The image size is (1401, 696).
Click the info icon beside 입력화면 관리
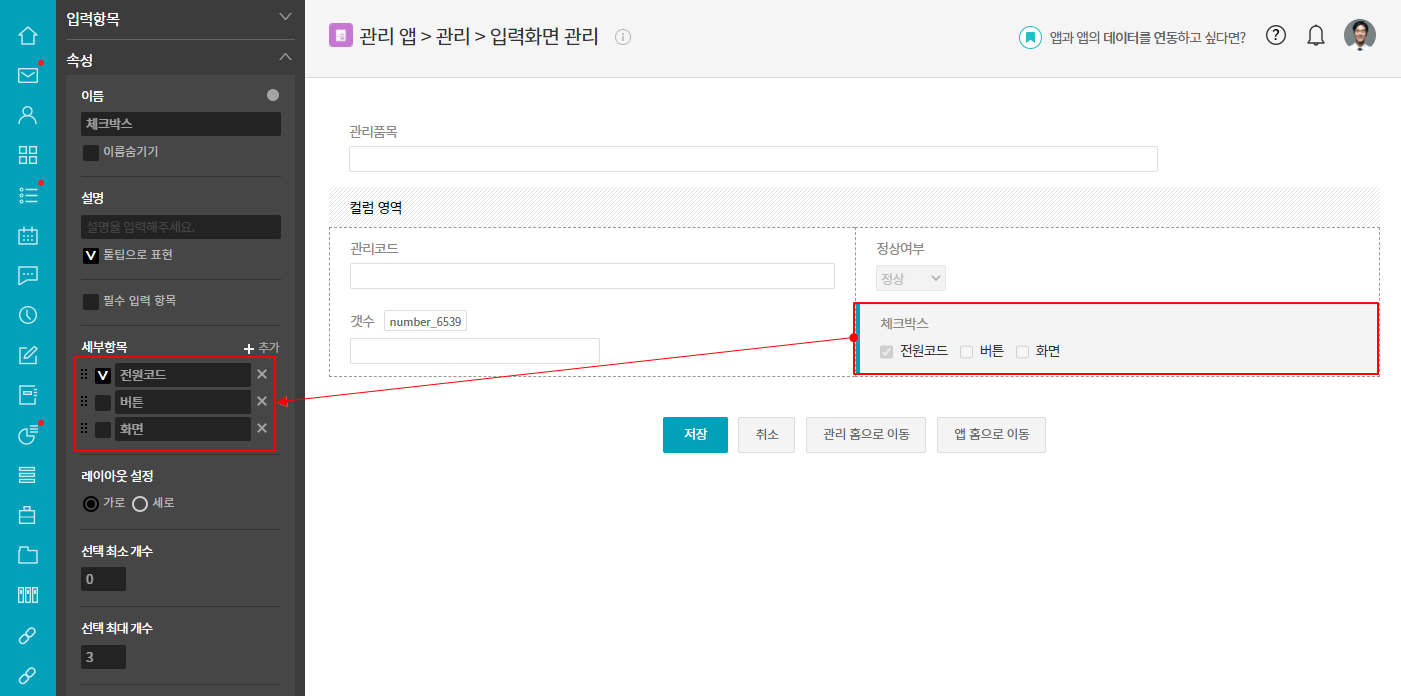(623, 37)
